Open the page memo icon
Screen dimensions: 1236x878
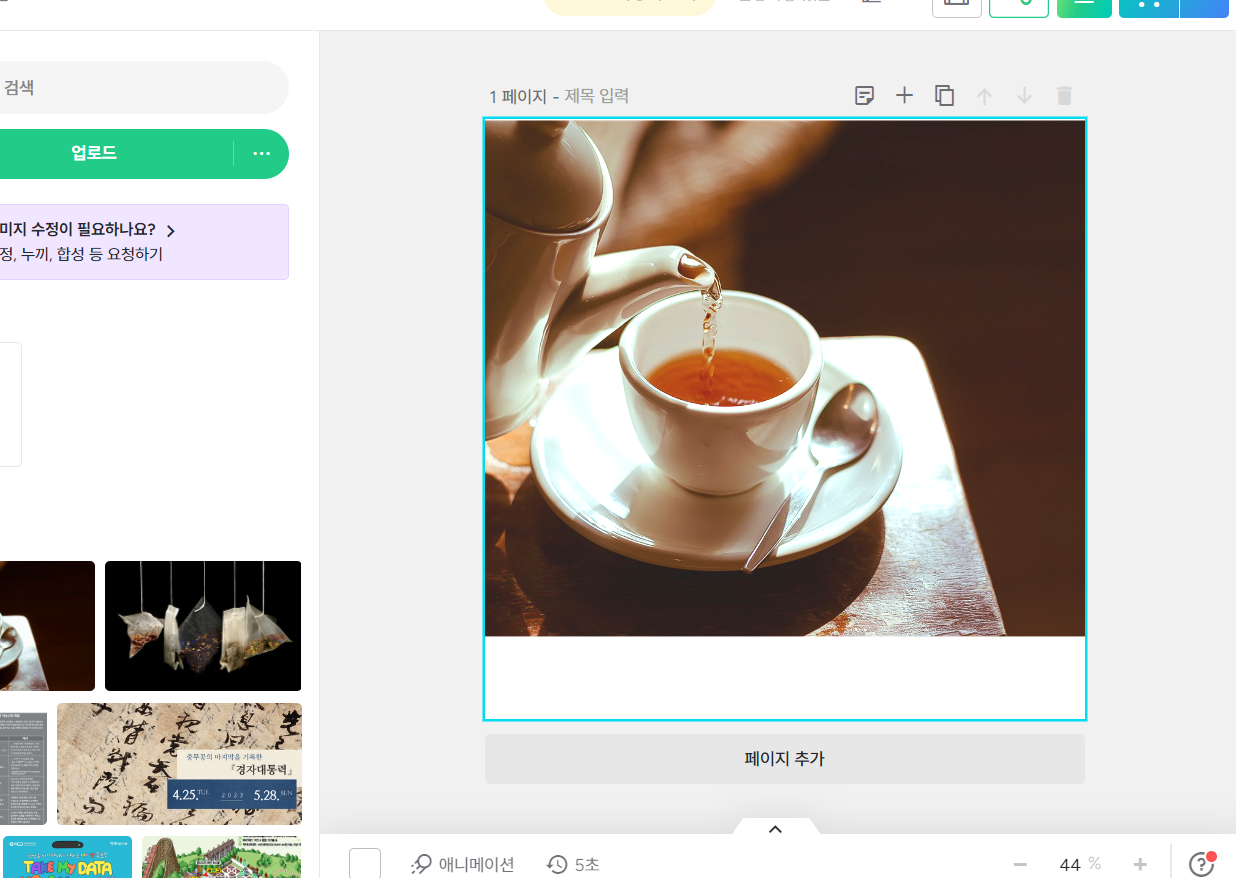coord(864,95)
